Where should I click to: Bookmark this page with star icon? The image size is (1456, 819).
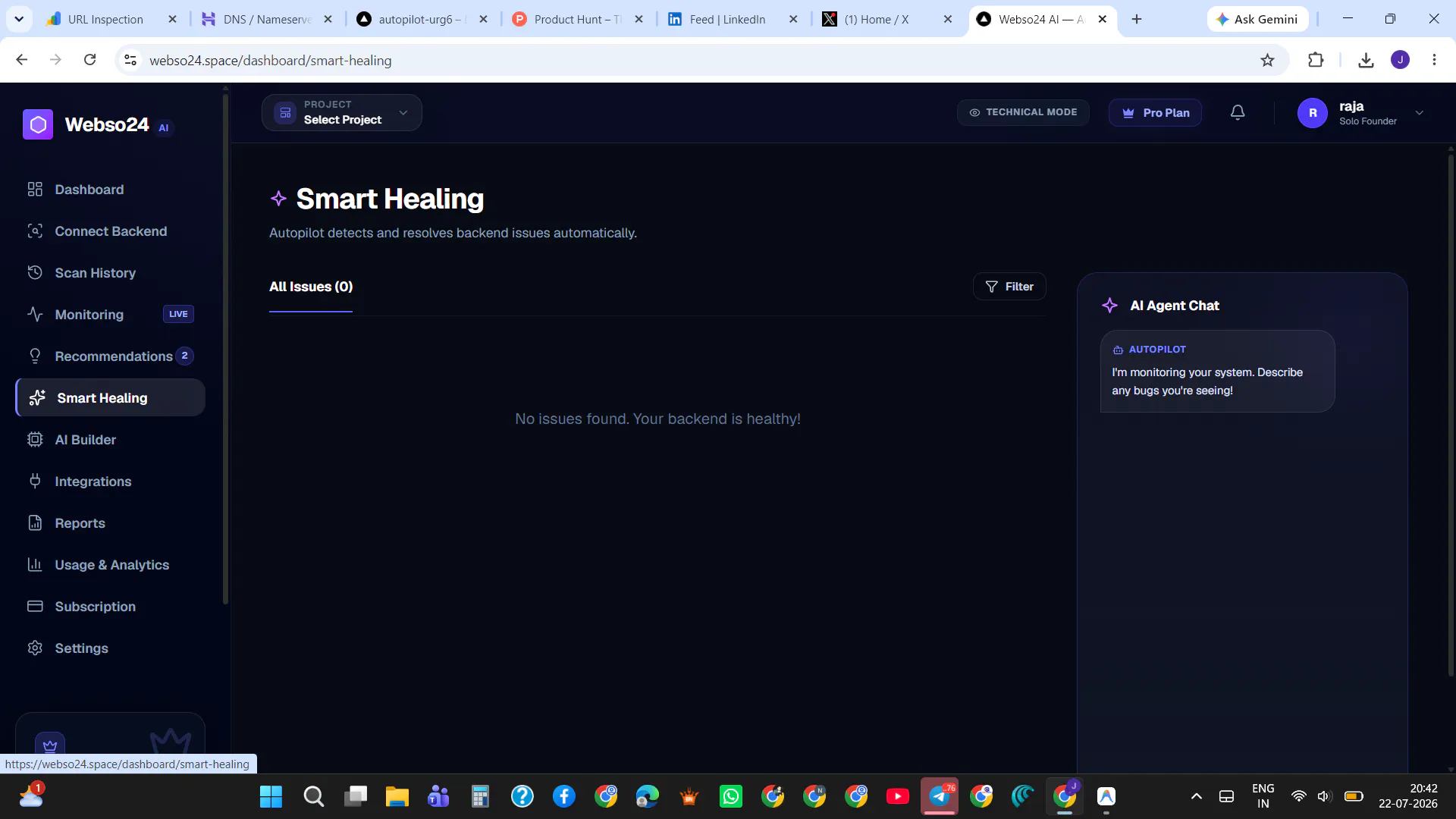tap(1267, 60)
